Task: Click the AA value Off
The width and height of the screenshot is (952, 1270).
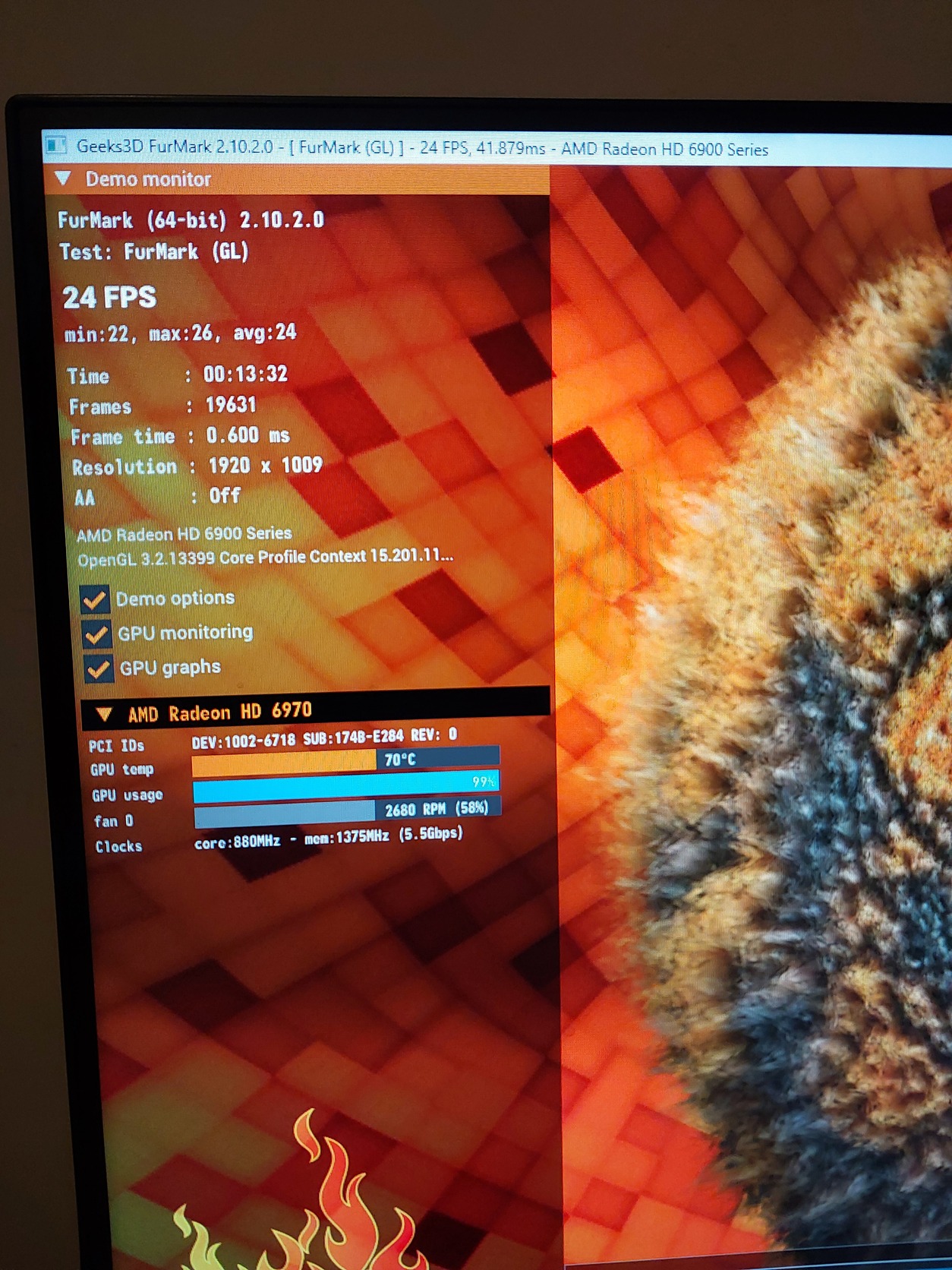Action: tap(225, 496)
